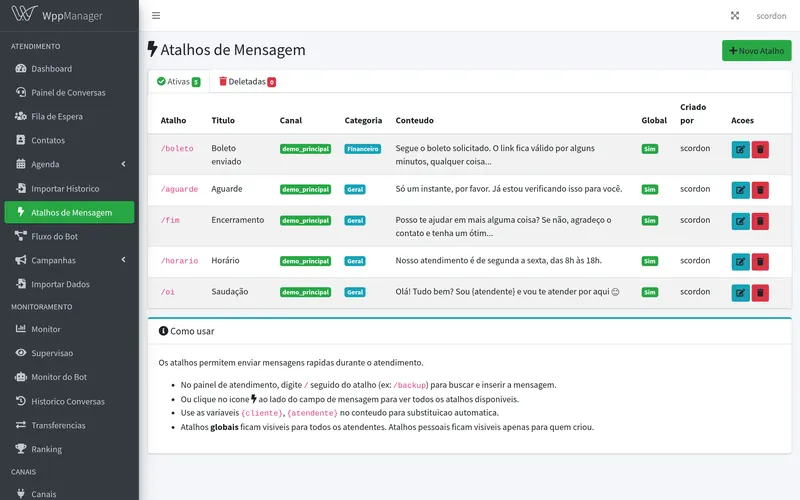Click the Titulo column header
The height and width of the screenshot is (500, 800).
pos(223,120)
